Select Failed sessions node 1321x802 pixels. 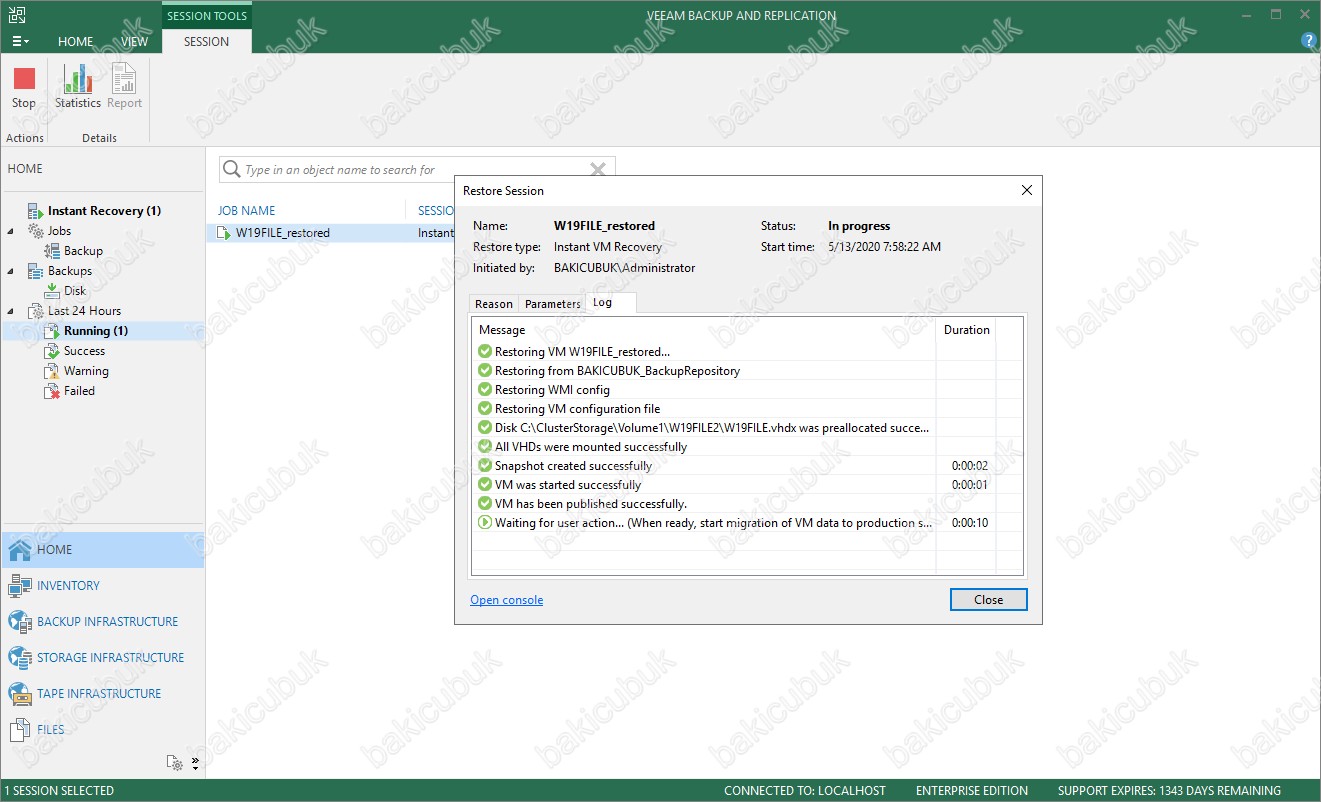tap(79, 391)
